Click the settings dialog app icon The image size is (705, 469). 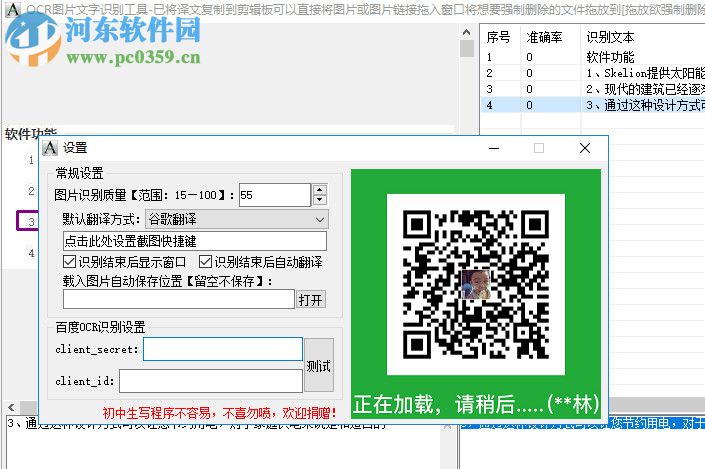pos(50,147)
